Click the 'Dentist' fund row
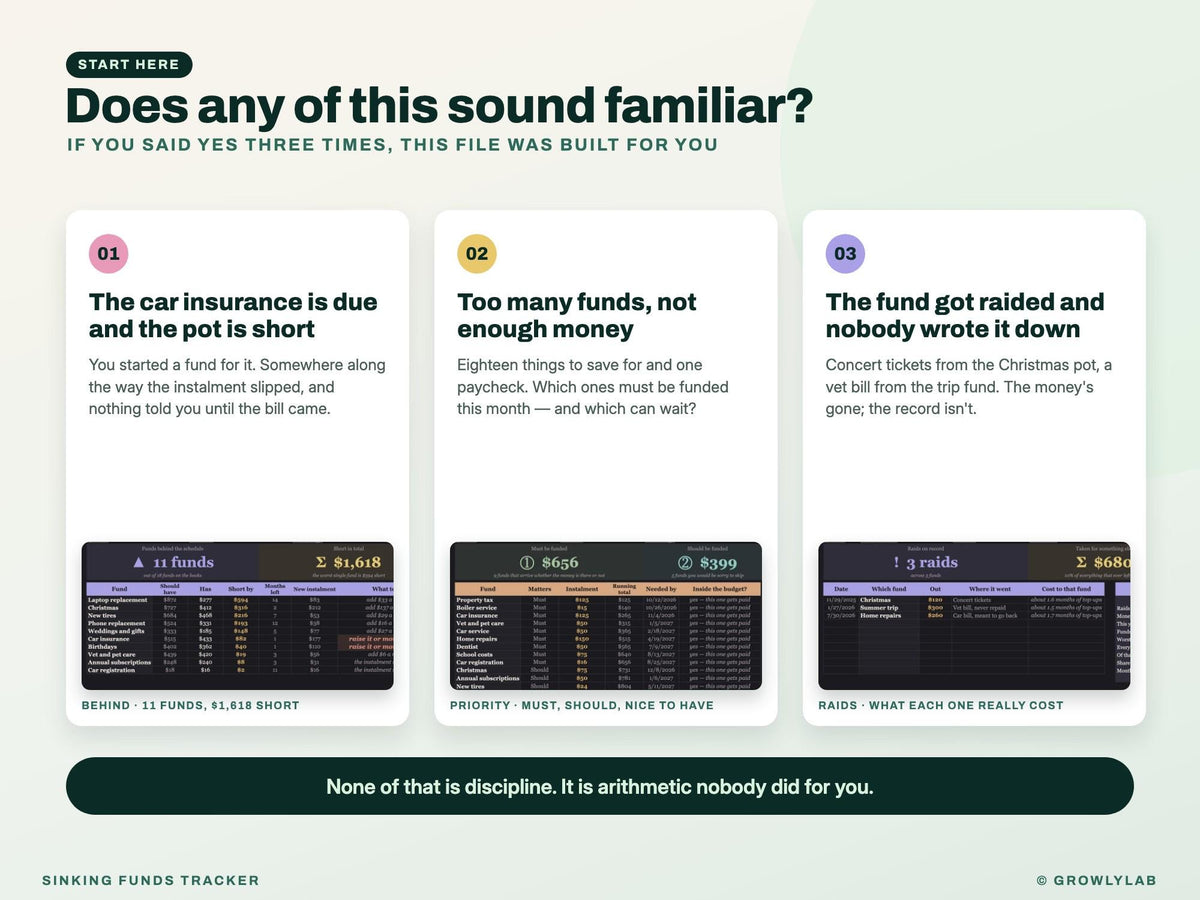 [608, 647]
